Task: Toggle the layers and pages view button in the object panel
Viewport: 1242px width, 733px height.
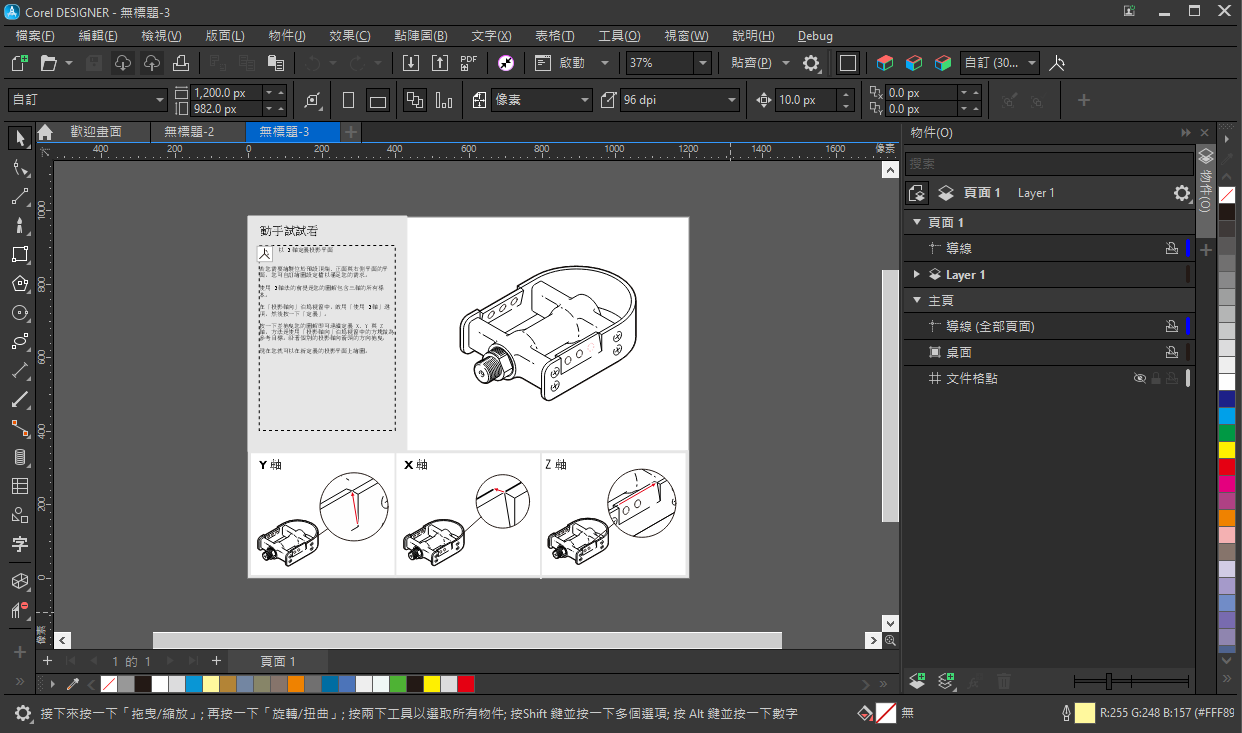Action: (917, 193)
